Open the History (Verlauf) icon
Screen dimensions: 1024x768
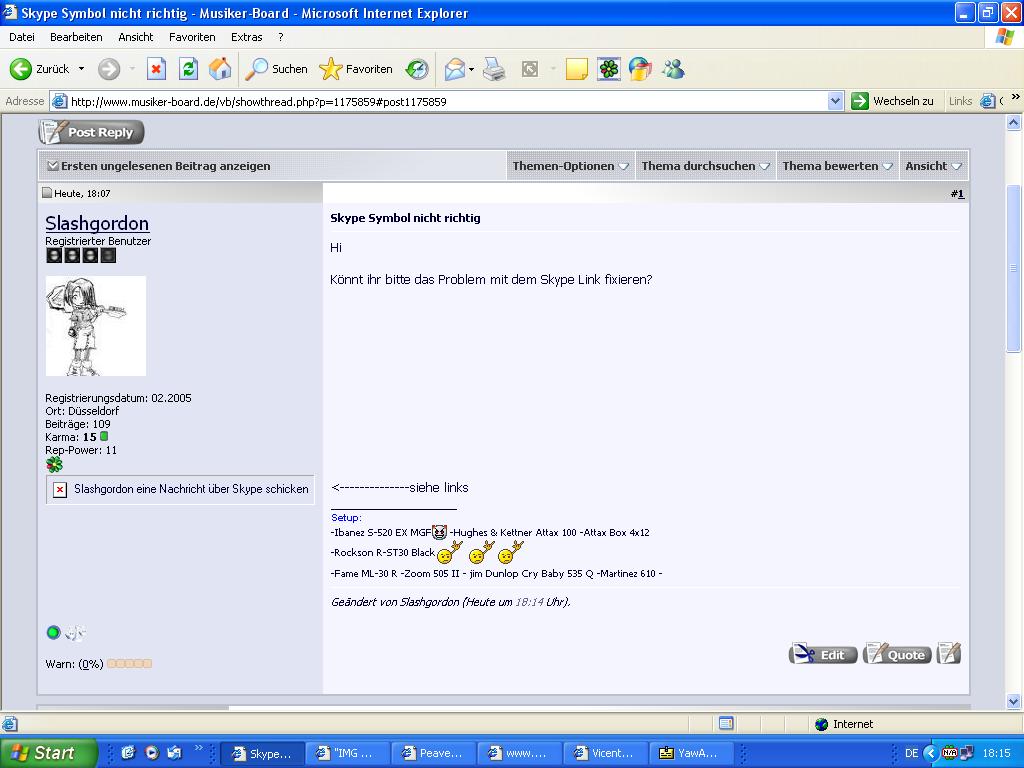417,69
